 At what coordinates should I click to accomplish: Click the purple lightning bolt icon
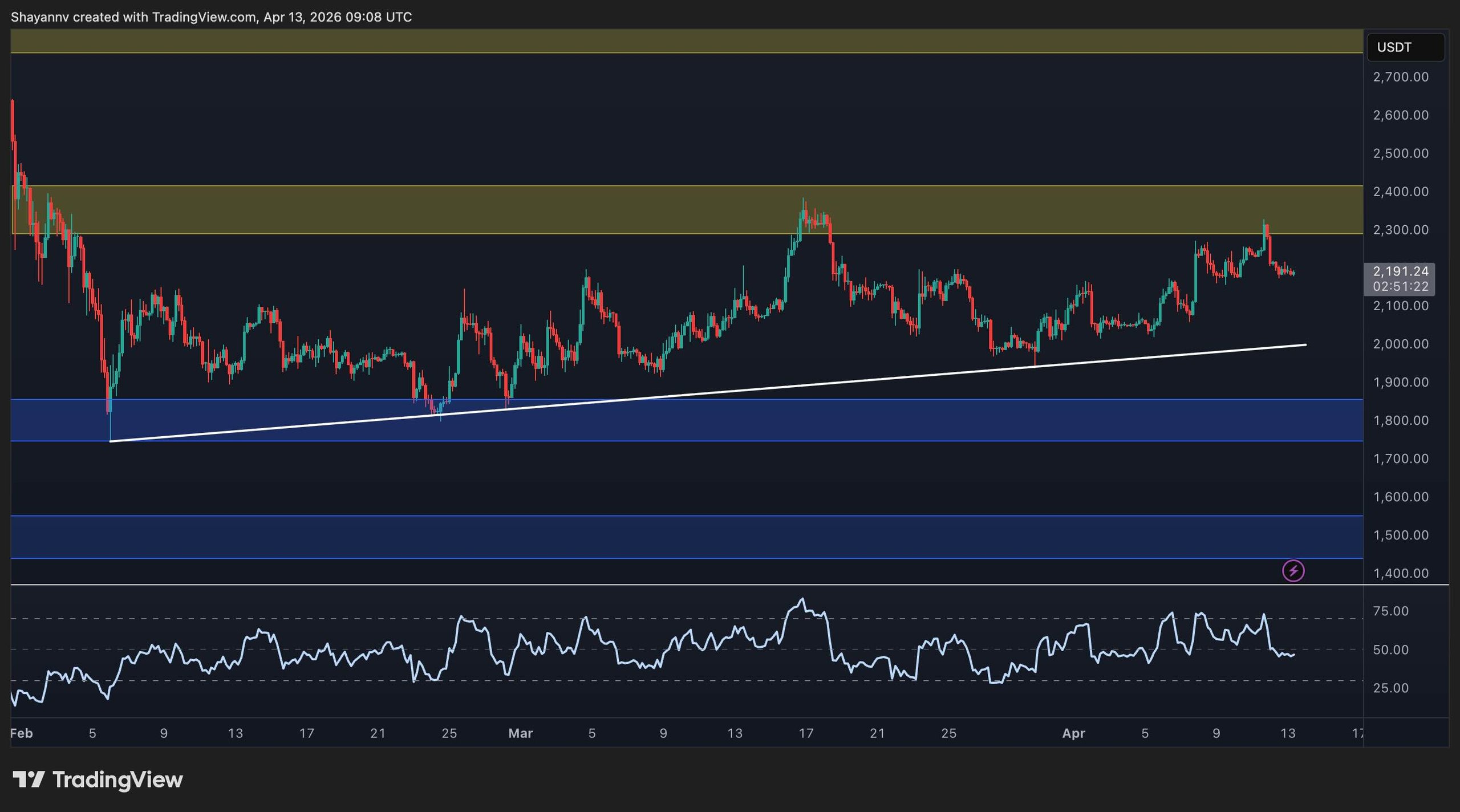[x=1293, y=570]
